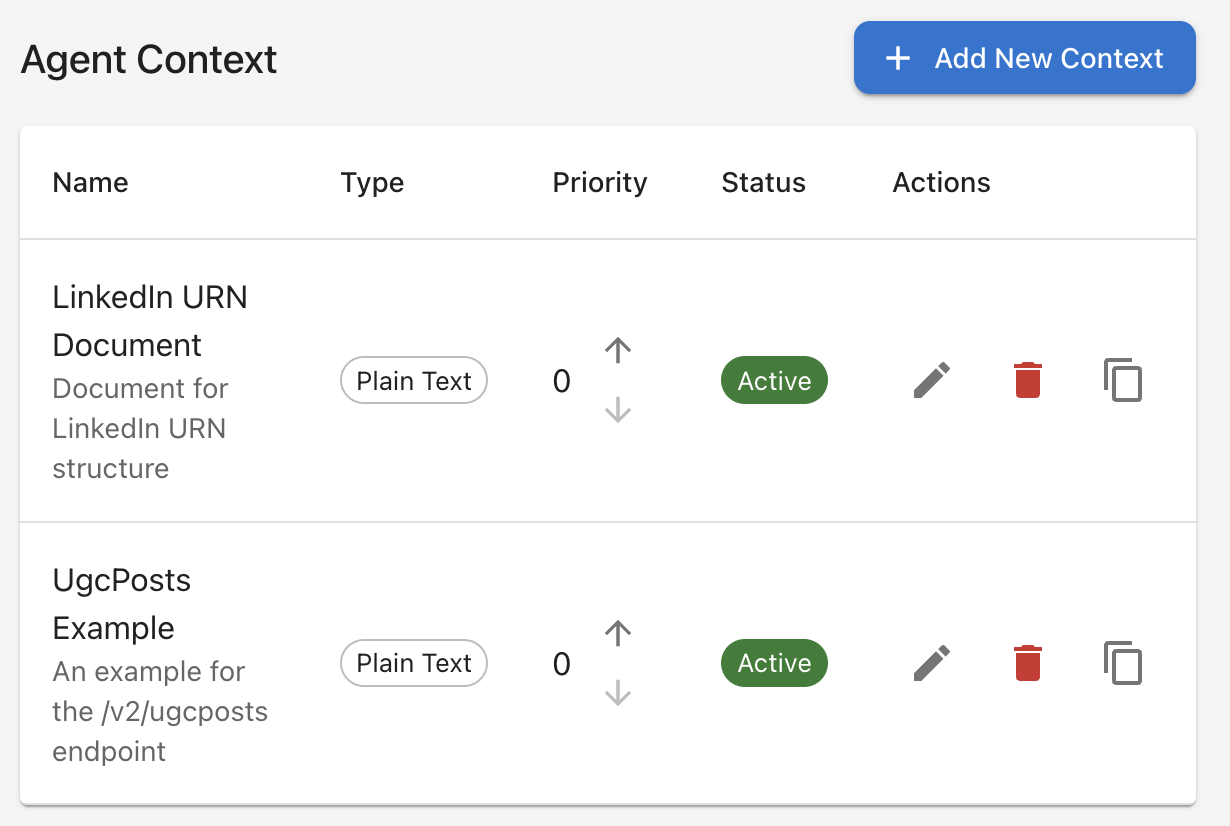Click the Name column header
The image size is (1230, 826).
(91, 183)
